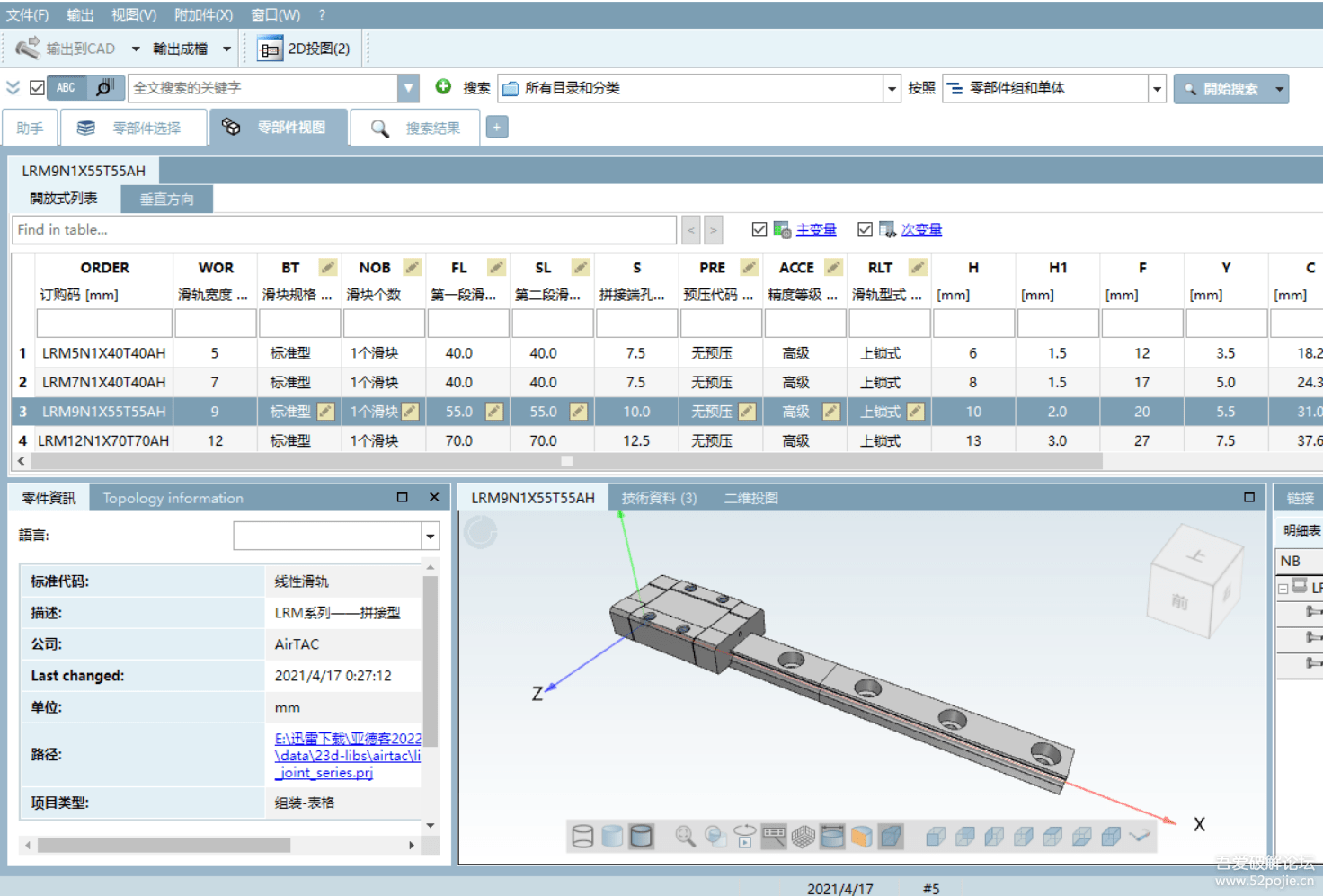Open the 语言 language dropdown
This screenshot has width=1323, height=896.
pyautogui.click(x=431, y=537)
